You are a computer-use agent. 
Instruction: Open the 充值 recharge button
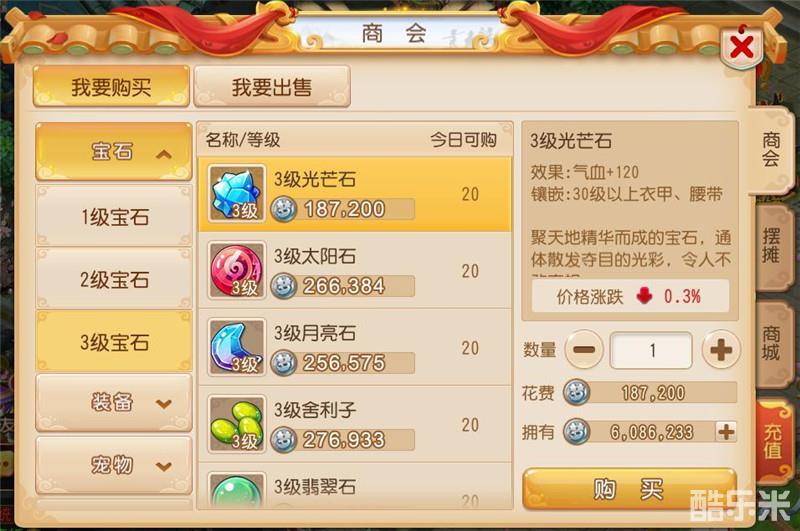[x=772, y=442]
